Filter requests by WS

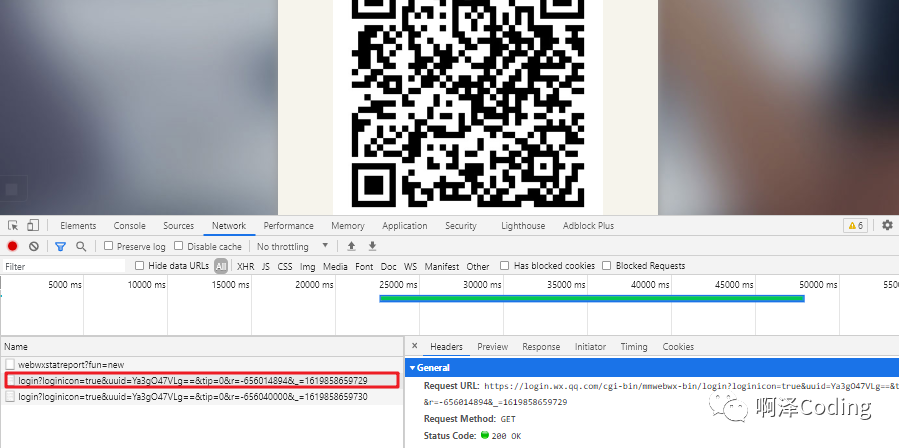411,266
